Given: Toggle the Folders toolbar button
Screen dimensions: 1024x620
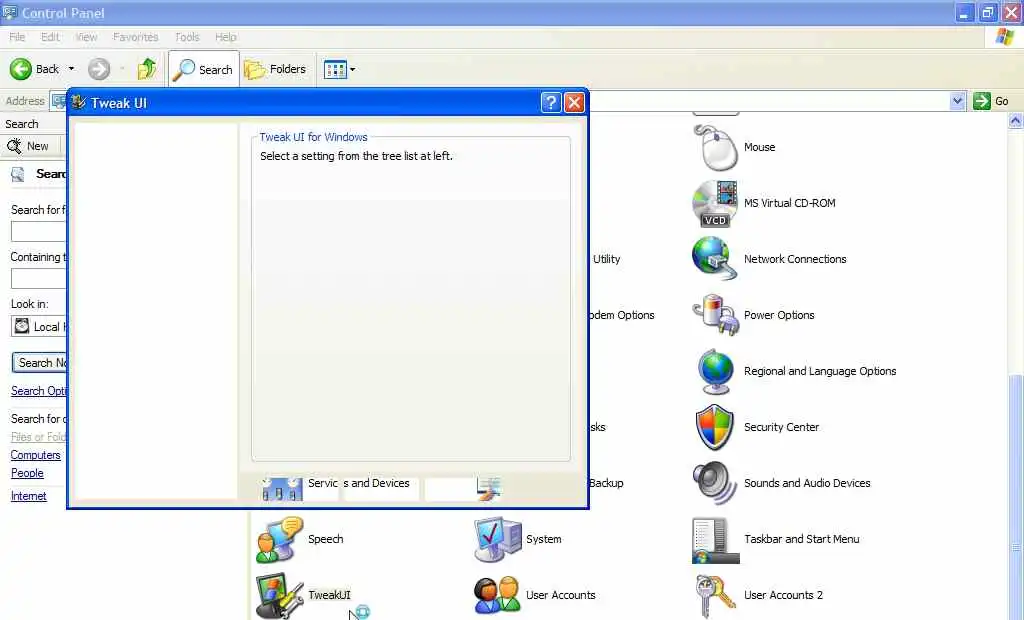Looking at the screenshot, I should point(276,69).
